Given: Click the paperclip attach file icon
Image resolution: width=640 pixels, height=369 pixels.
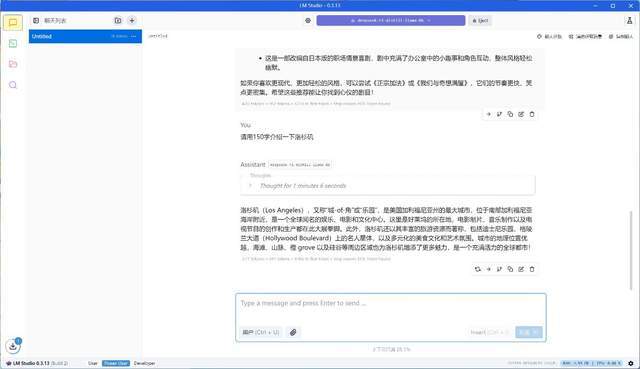Looking at the screenshot, I should click(293, 332).
